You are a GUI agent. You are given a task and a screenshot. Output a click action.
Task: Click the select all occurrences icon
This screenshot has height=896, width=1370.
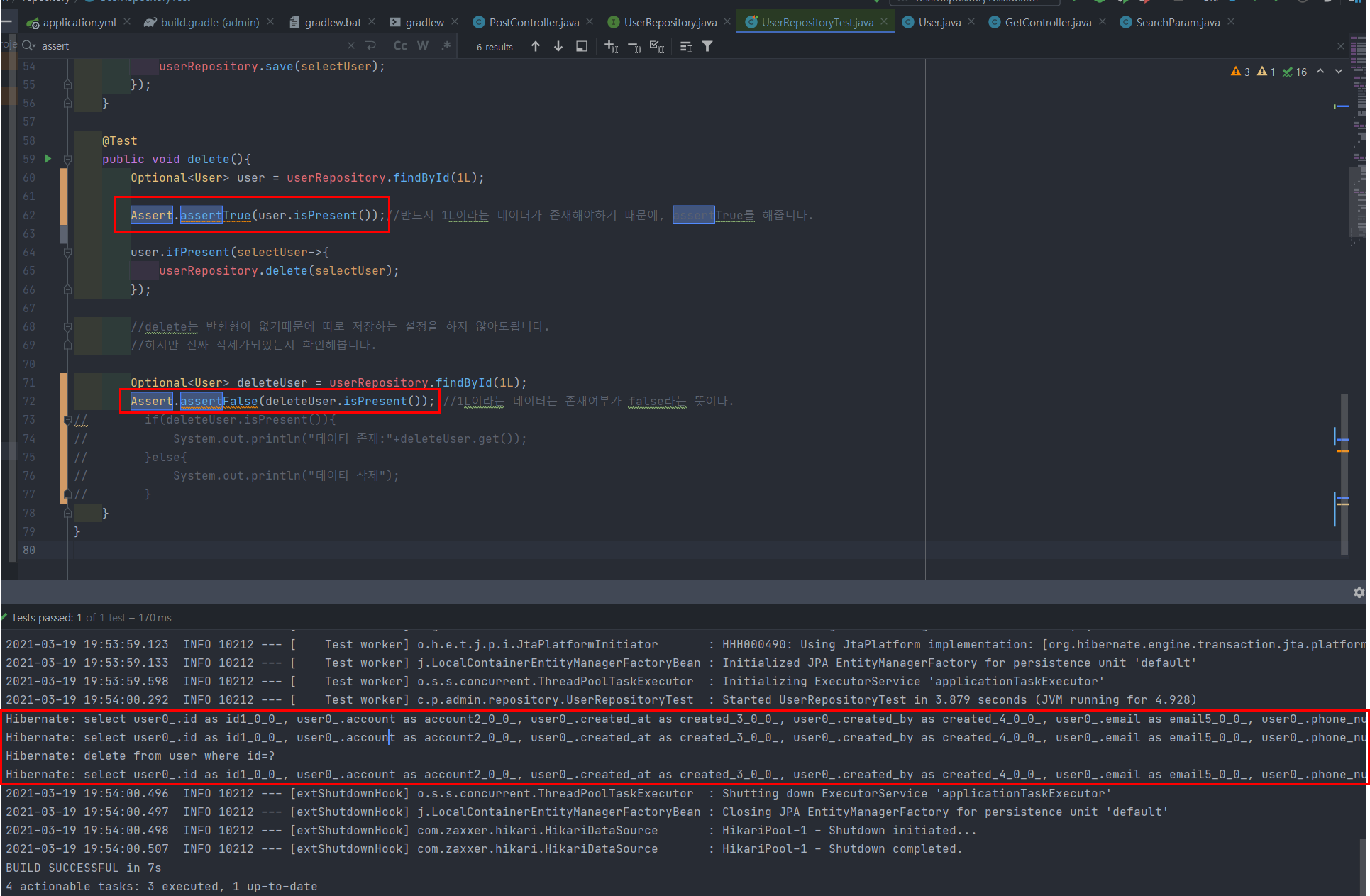tap(657, 46)
